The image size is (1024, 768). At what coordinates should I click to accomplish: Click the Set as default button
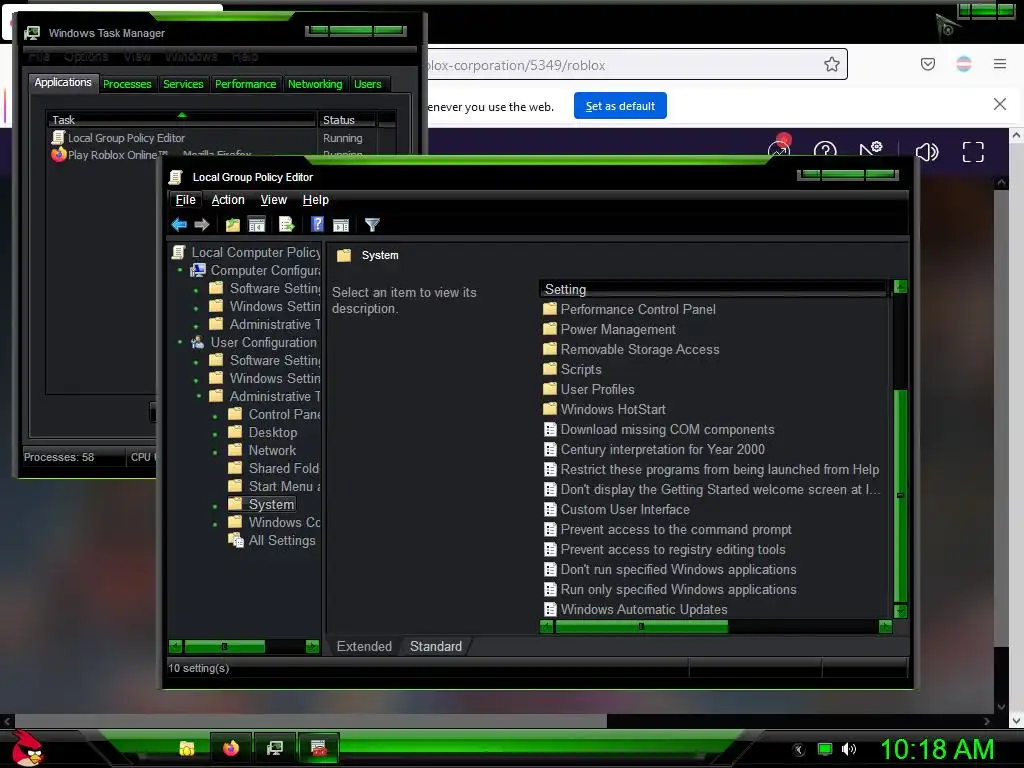click(620, 106)
